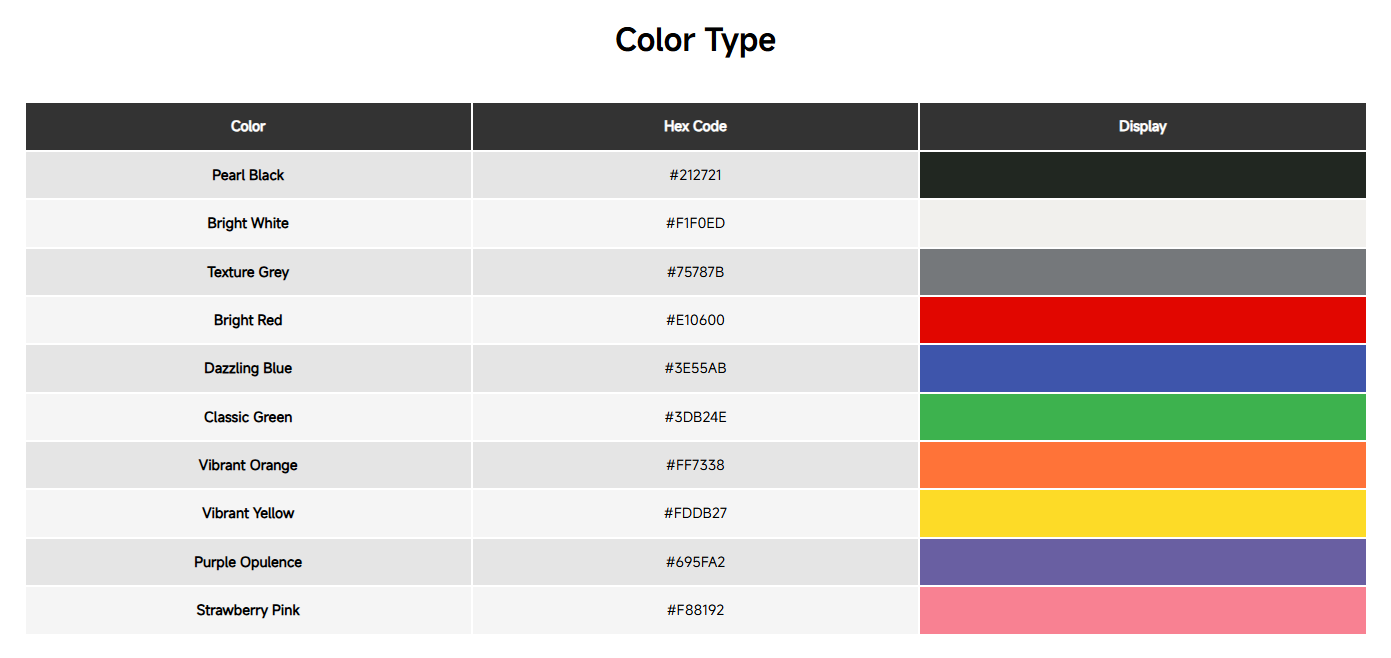Click the Vibrant Yellow color bar
The height and width of the screenshot is (658, 1391).
pyautogui.click(x=1142, y=513)
